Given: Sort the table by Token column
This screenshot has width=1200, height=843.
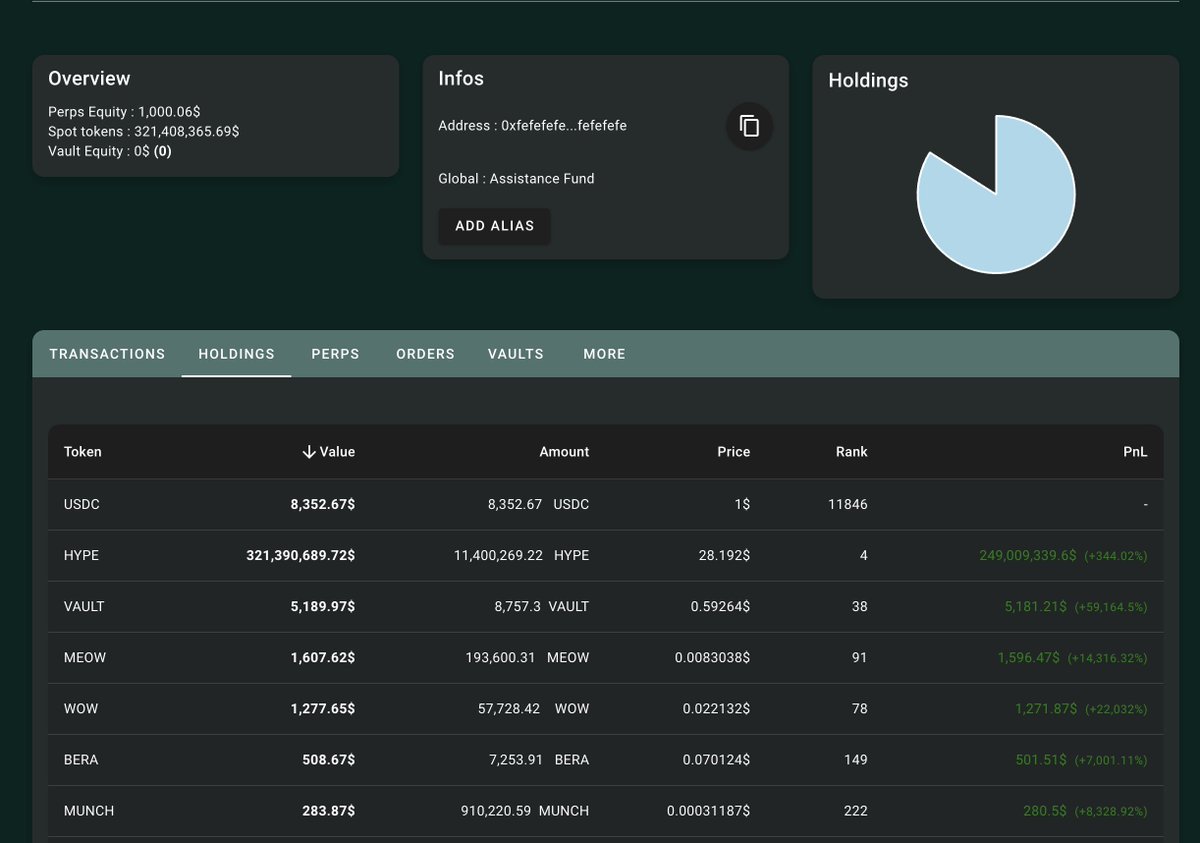Looking at the screenshot, I should [82, 451].
